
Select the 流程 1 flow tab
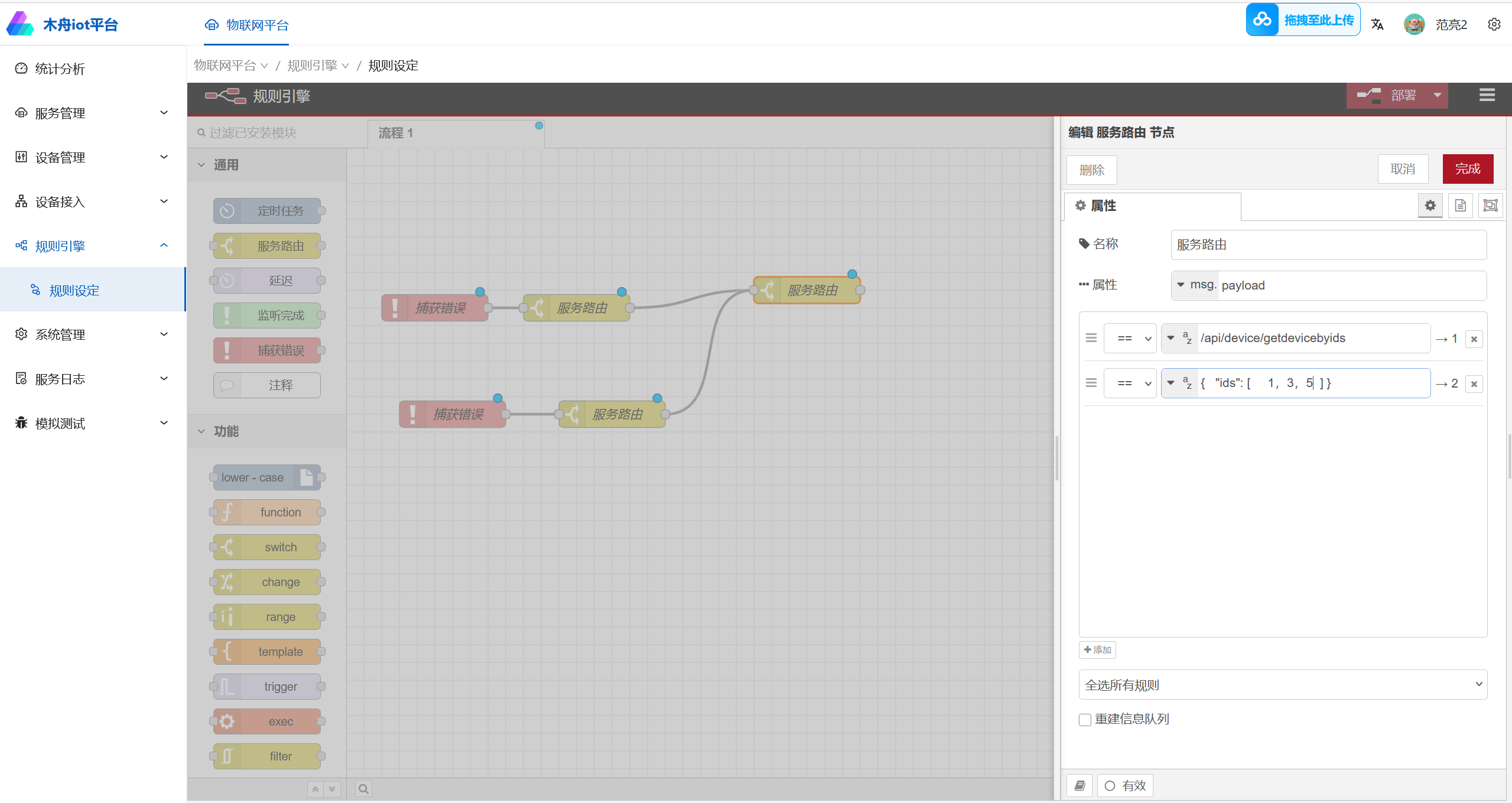pos(396,133)
